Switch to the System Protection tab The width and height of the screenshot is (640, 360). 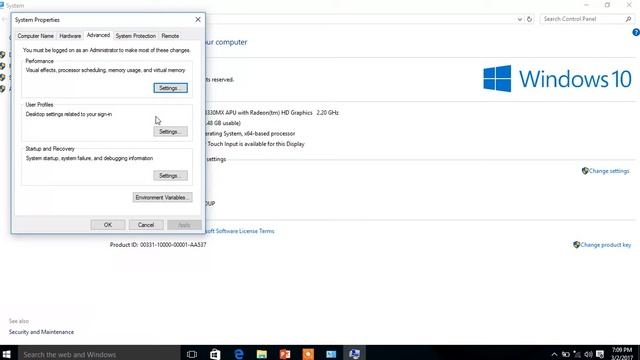point(136,36)
